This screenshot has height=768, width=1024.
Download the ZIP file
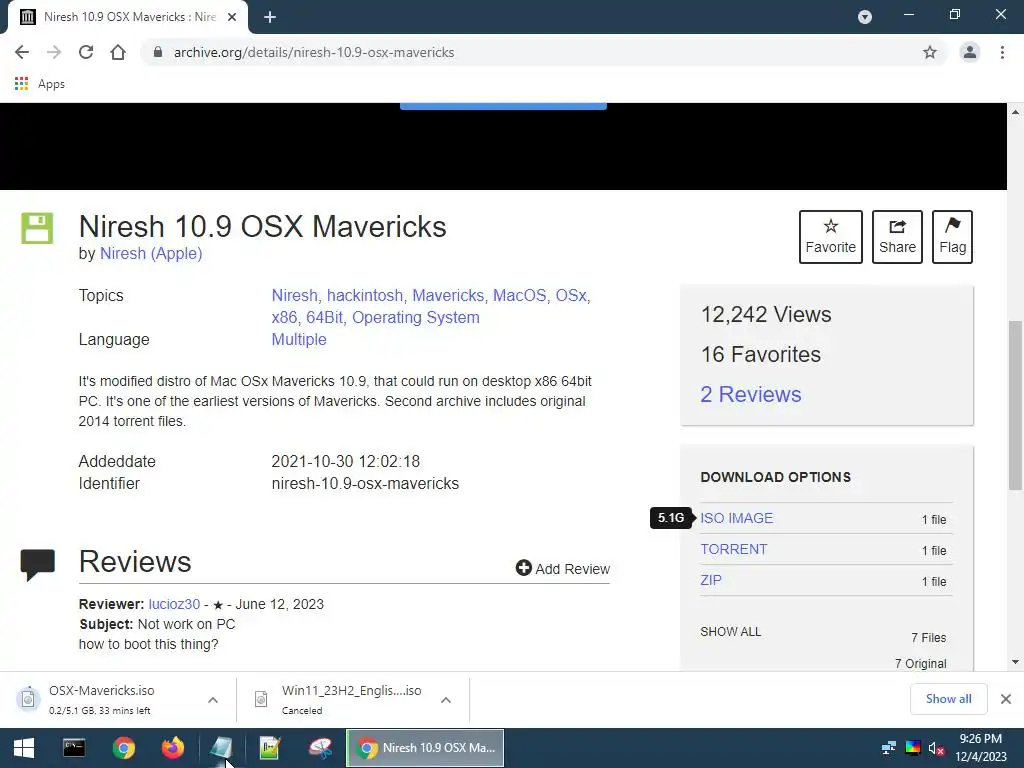point(711,580)
